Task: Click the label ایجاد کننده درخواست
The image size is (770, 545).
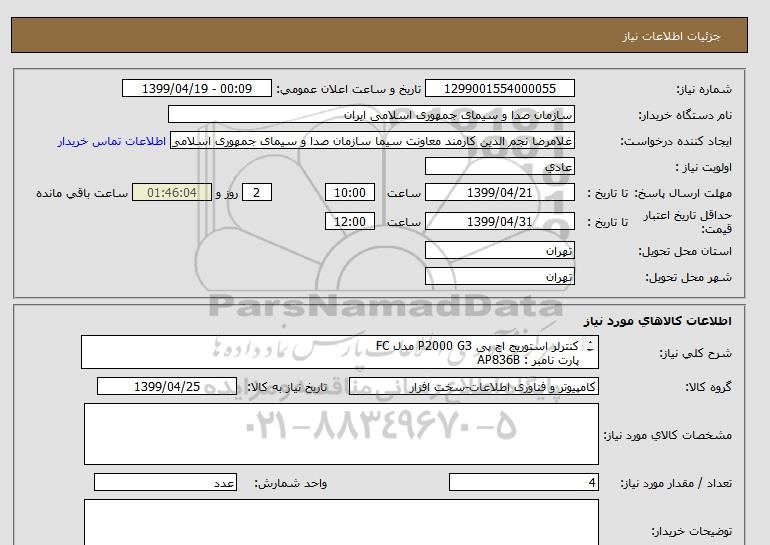Action: click(x=676, y=141)
